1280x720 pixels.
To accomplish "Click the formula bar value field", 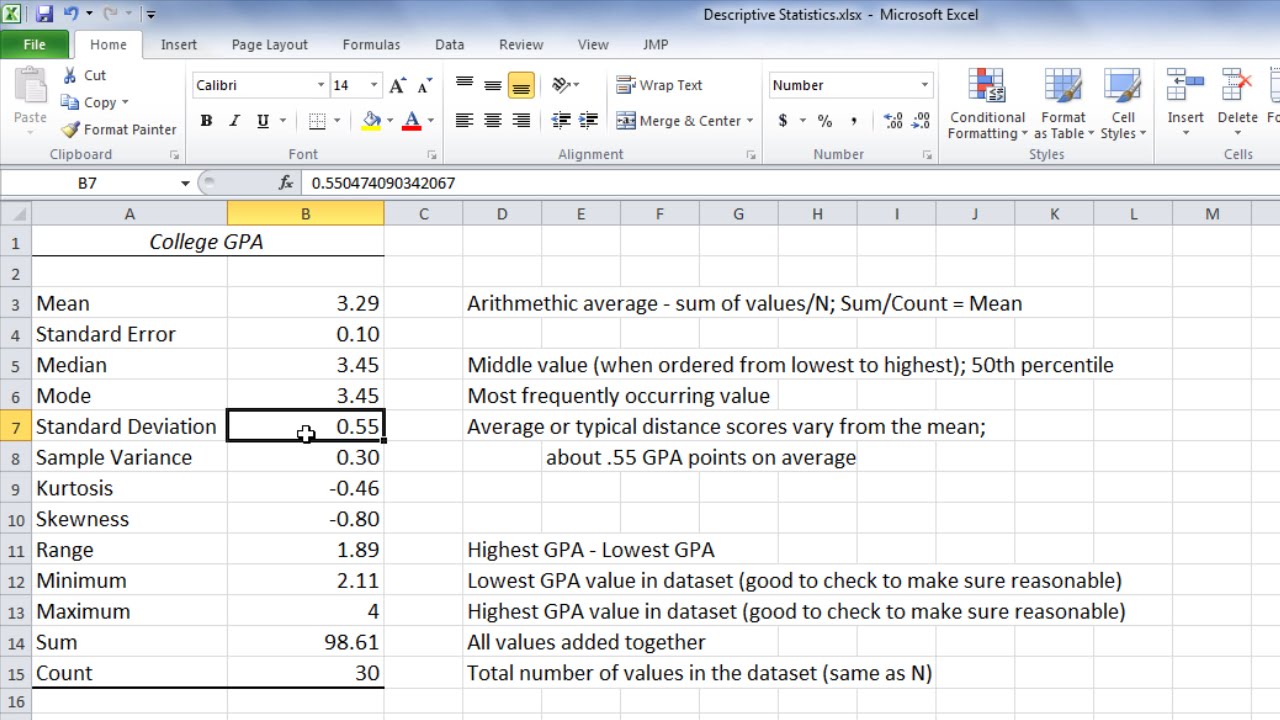I will pyautogui.click(x=790, y=183).
